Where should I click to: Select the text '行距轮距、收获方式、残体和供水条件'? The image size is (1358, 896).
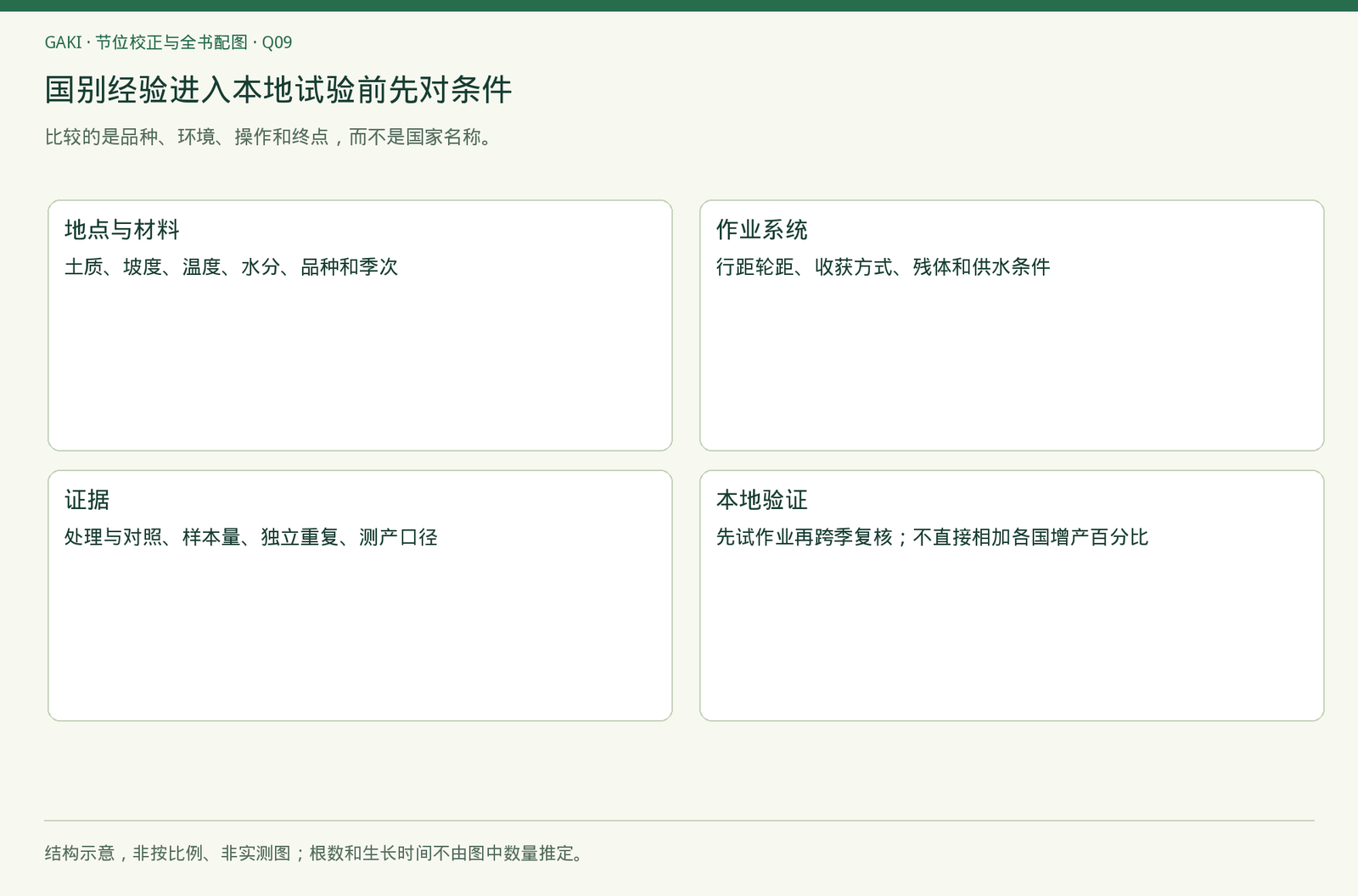pyautogui.click(x=883, y=267)
